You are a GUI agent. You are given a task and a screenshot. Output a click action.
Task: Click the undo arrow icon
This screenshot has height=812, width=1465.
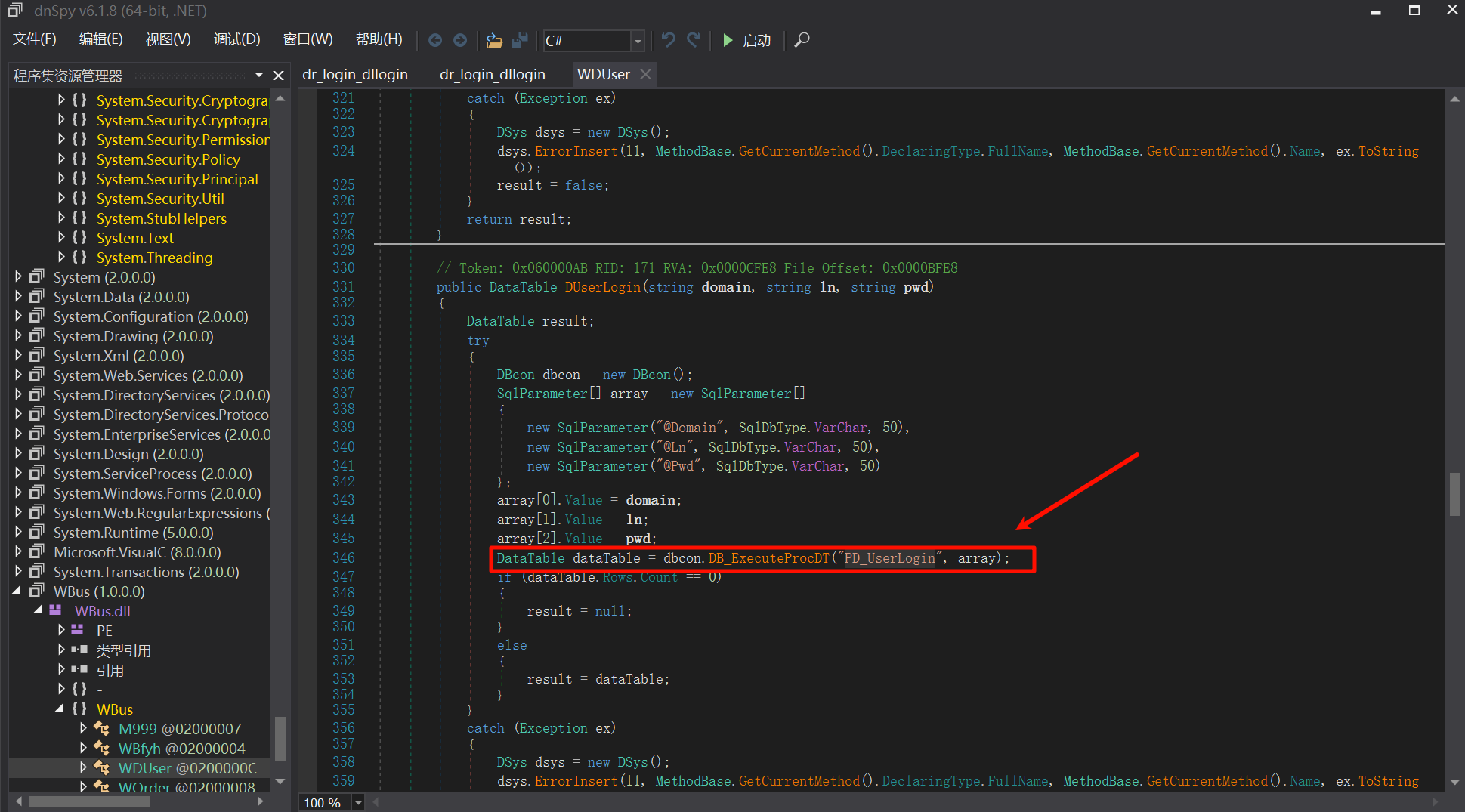[x=668, y=40]
